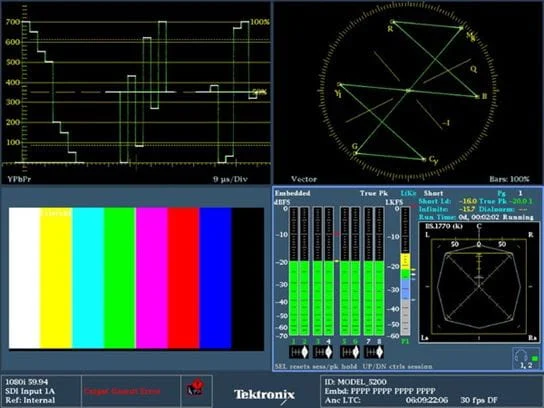Click the surround sound display center C label
Viewport: 544px width, 408px height.
tap(479, 227)
